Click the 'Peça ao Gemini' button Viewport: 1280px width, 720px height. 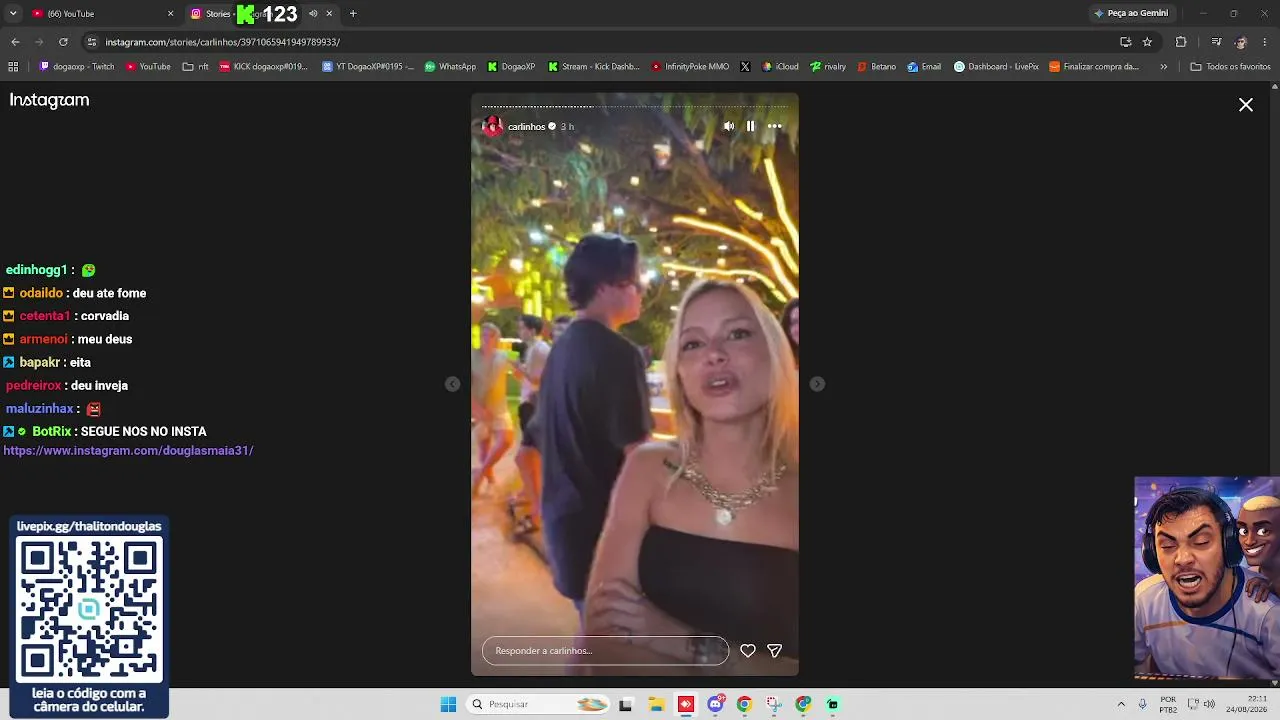1131,14
